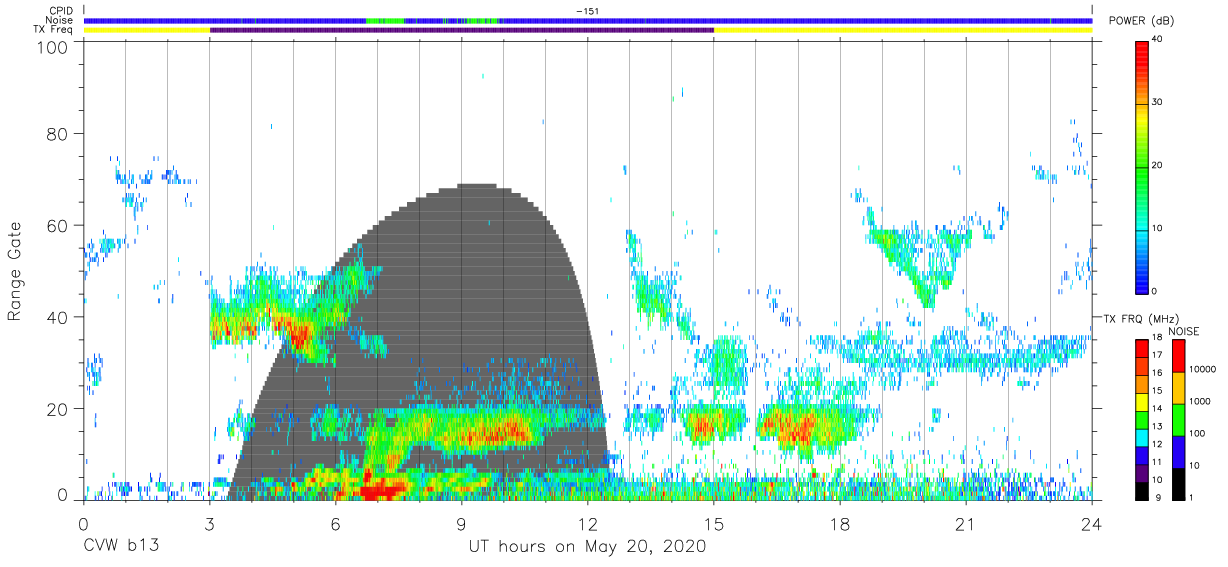Click the '18' tick on the UT hours axis

pyautogui.click(x=840, y=524)
